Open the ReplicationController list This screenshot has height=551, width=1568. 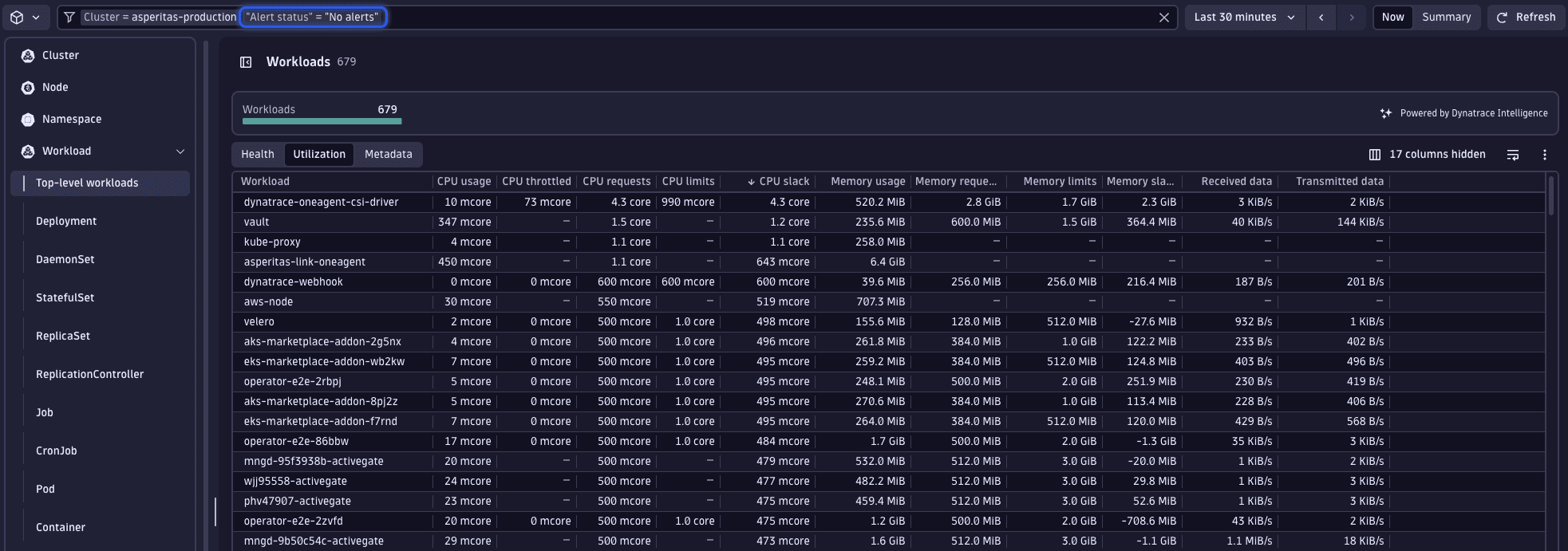point(90,375)
